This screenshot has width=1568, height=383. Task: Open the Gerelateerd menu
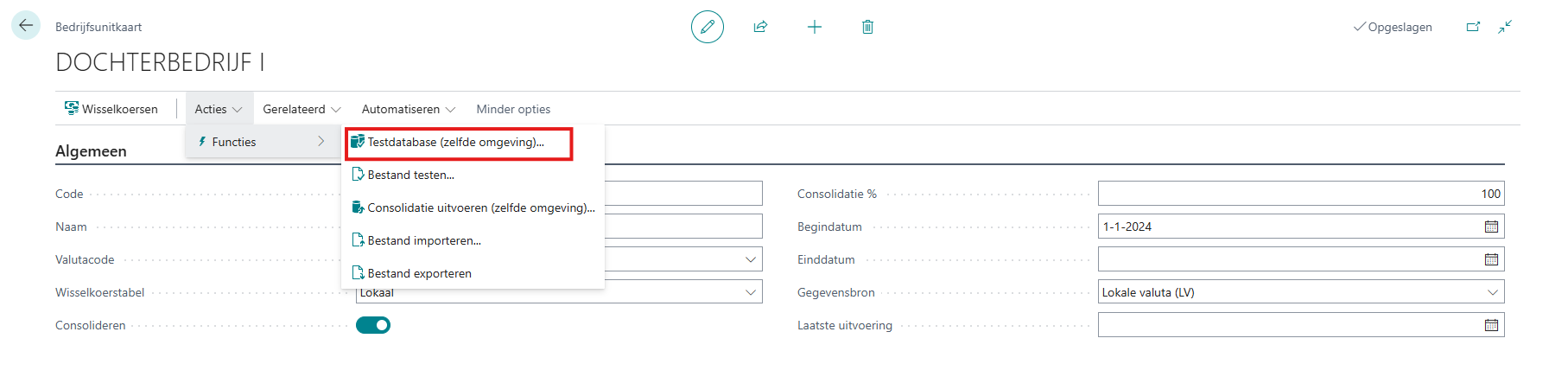click(x=302, y=109)
